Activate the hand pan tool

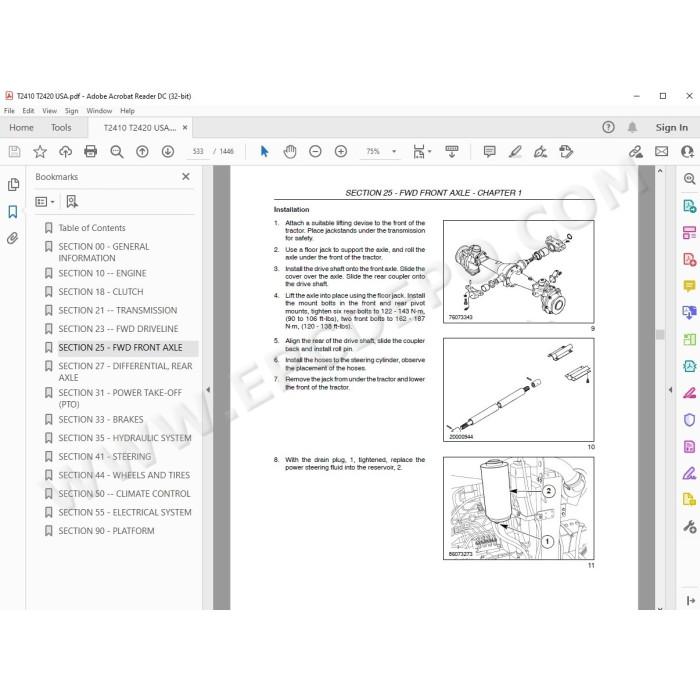coord(290,152)
